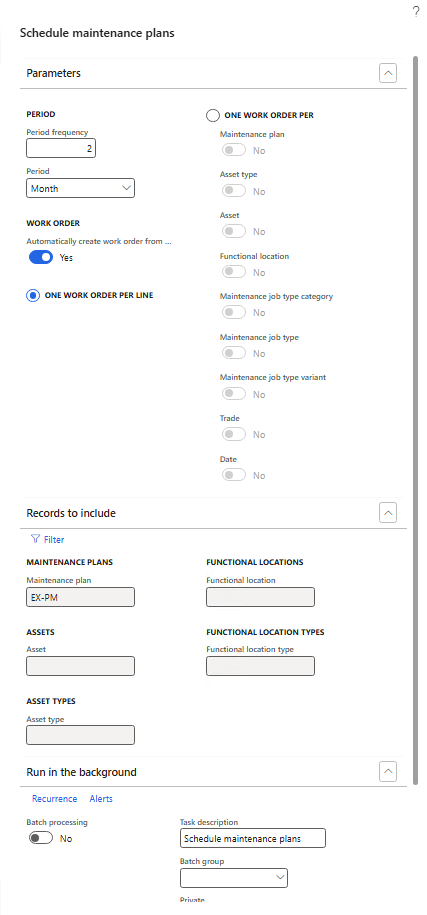Open the Alerts link
This screenshot has height=915, width=427.
pyautogui.click(x=101, y=799)
